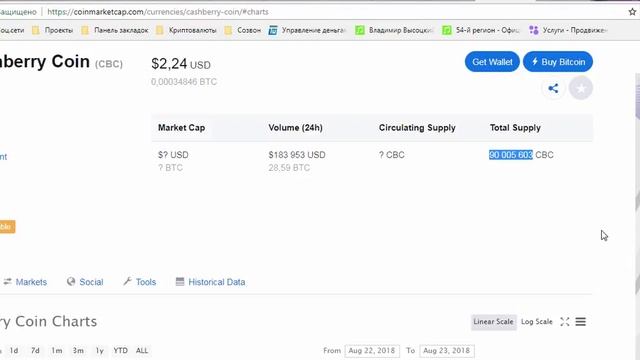Click the Get Wallet button
This screenshot has height=360, width=640.
pos(492,62)
